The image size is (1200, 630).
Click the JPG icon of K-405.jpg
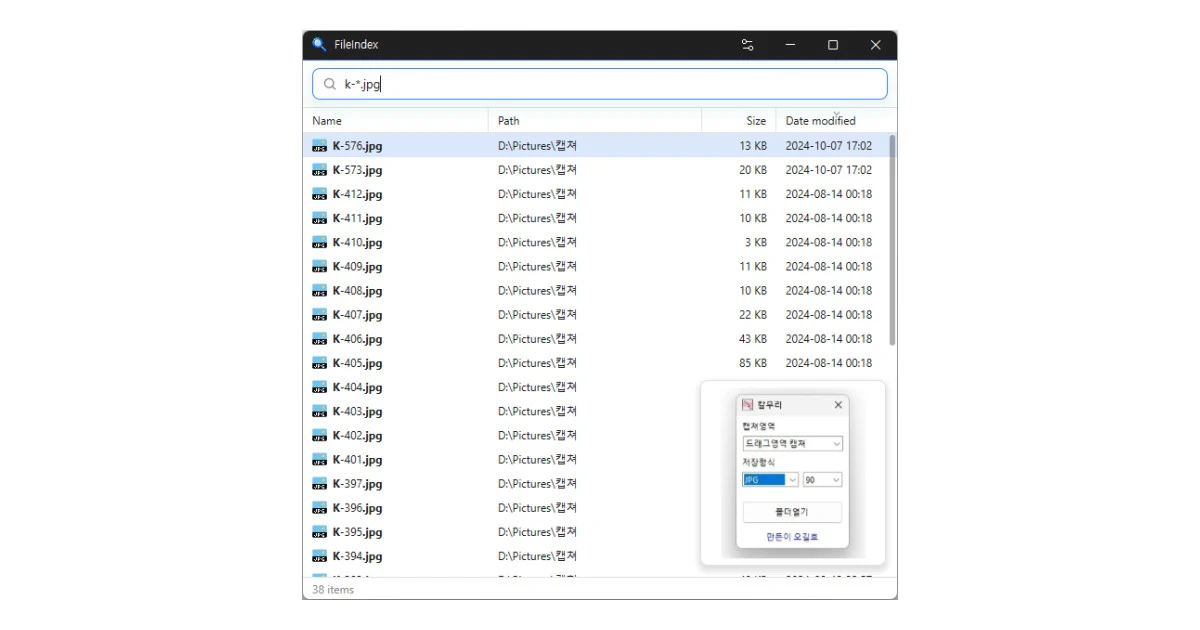[320, 363]
